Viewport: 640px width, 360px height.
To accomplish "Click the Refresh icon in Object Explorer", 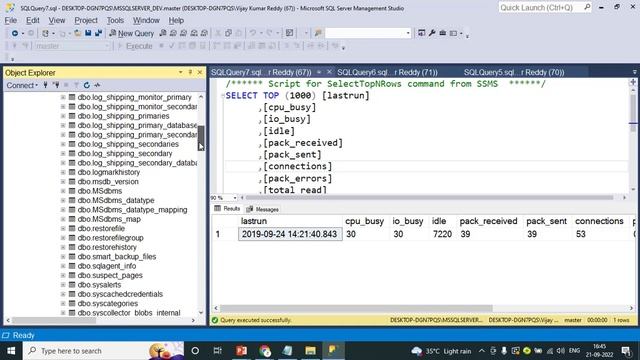I will click(87, 85).
